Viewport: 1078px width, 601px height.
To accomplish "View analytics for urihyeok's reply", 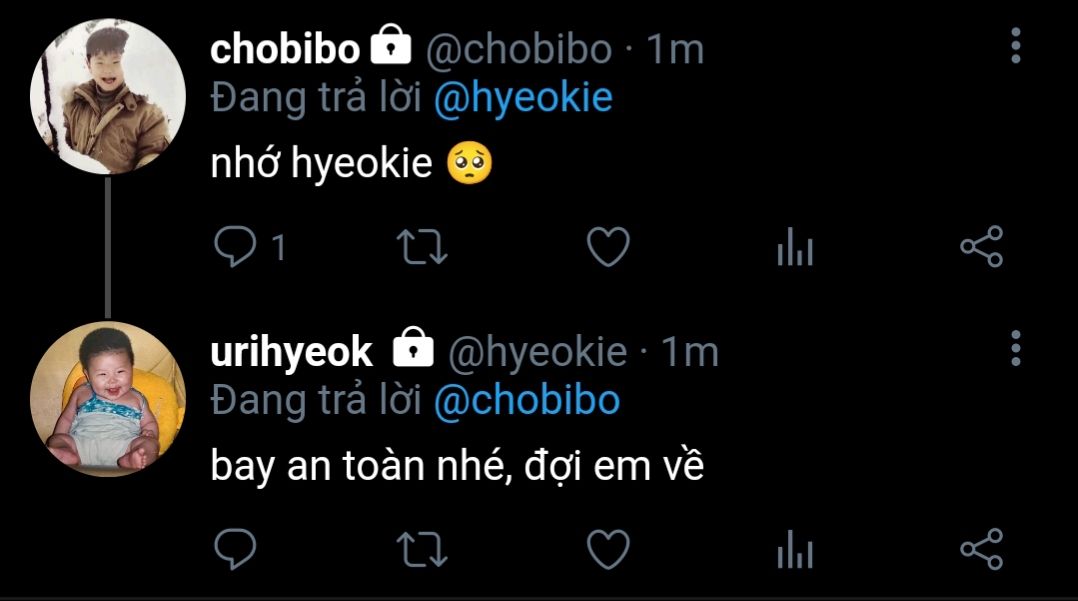I will (x=795, y=549).
